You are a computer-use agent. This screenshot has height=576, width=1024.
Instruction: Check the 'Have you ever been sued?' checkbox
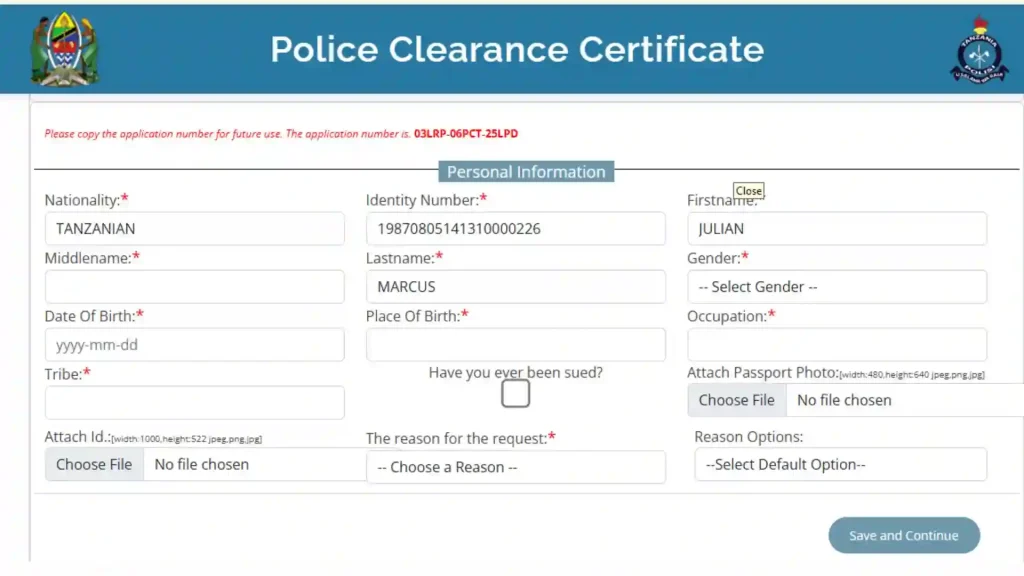pyautogui.click(x=515, y=394)
